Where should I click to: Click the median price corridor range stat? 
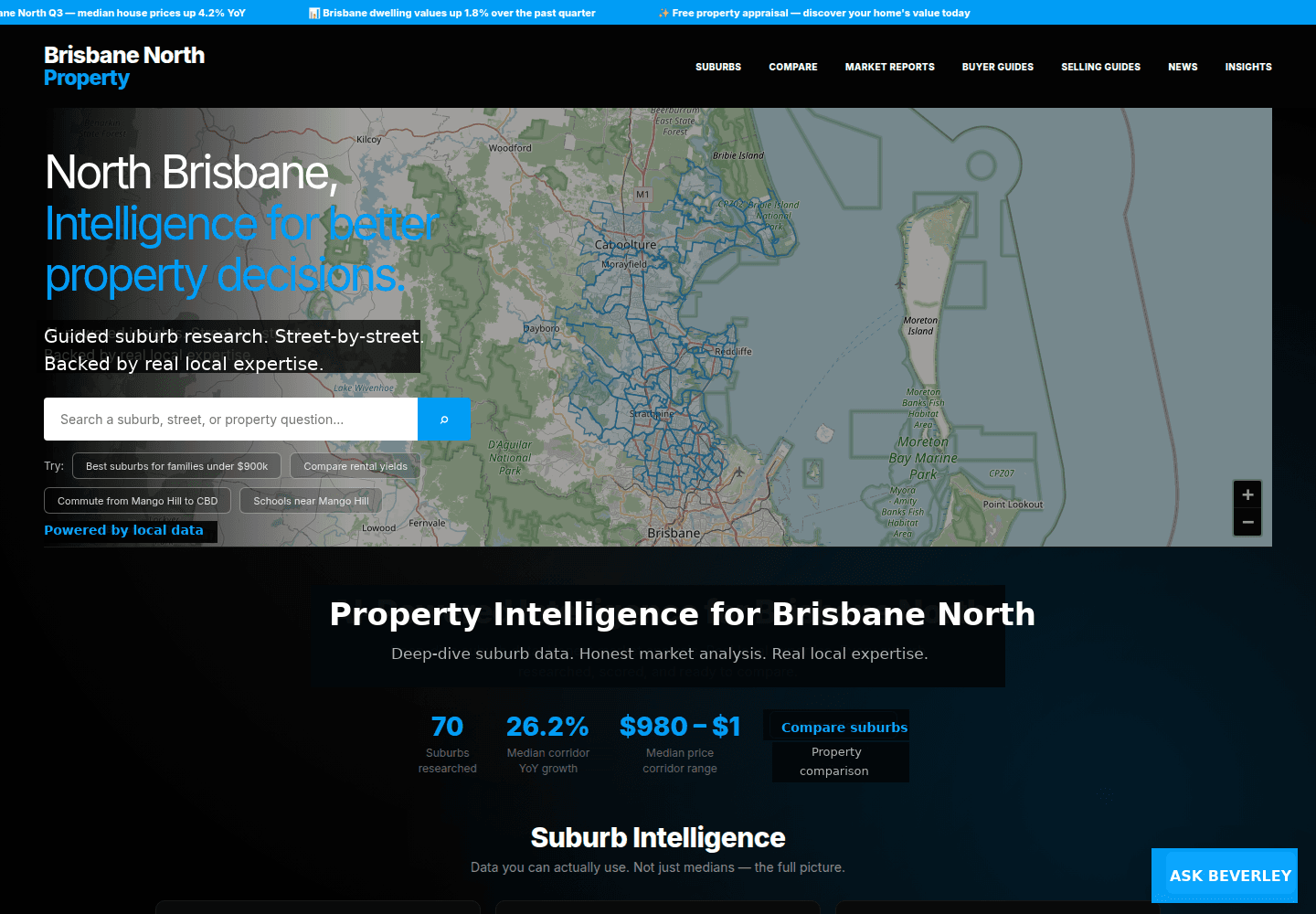[680, 744]
